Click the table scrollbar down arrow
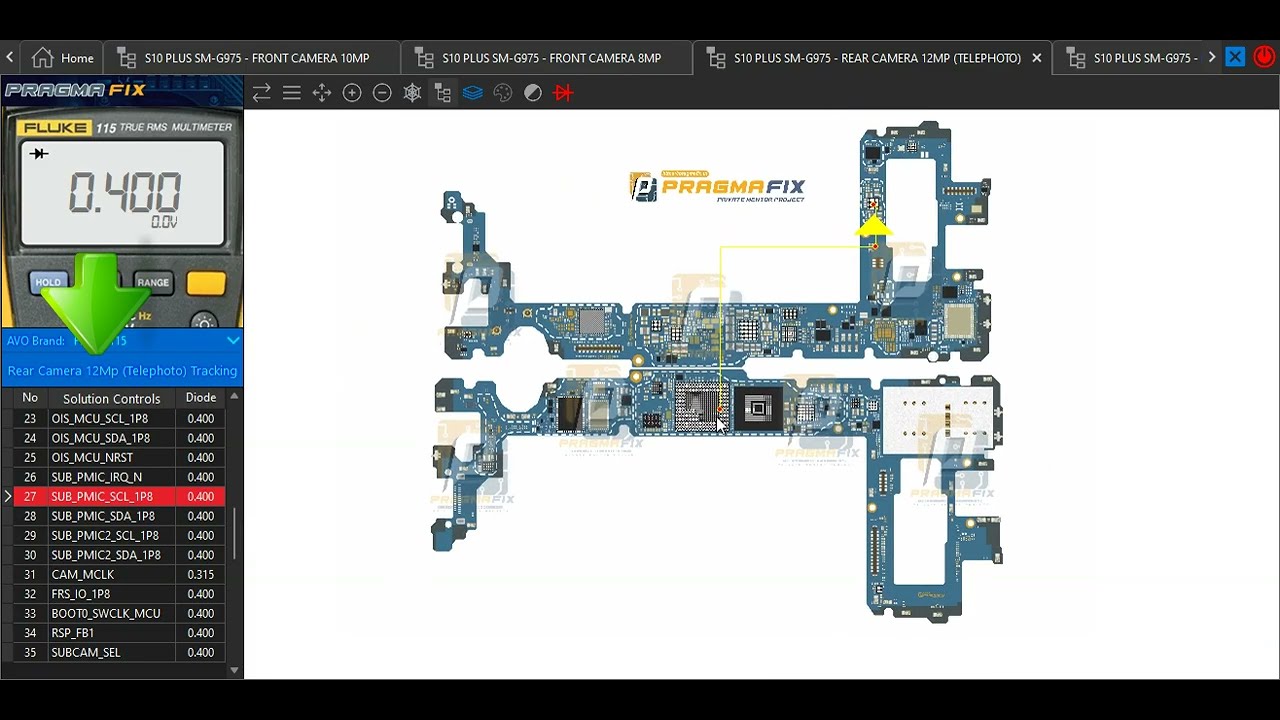The width and height of the screenshot is (1280, 720). coord(234,670)
